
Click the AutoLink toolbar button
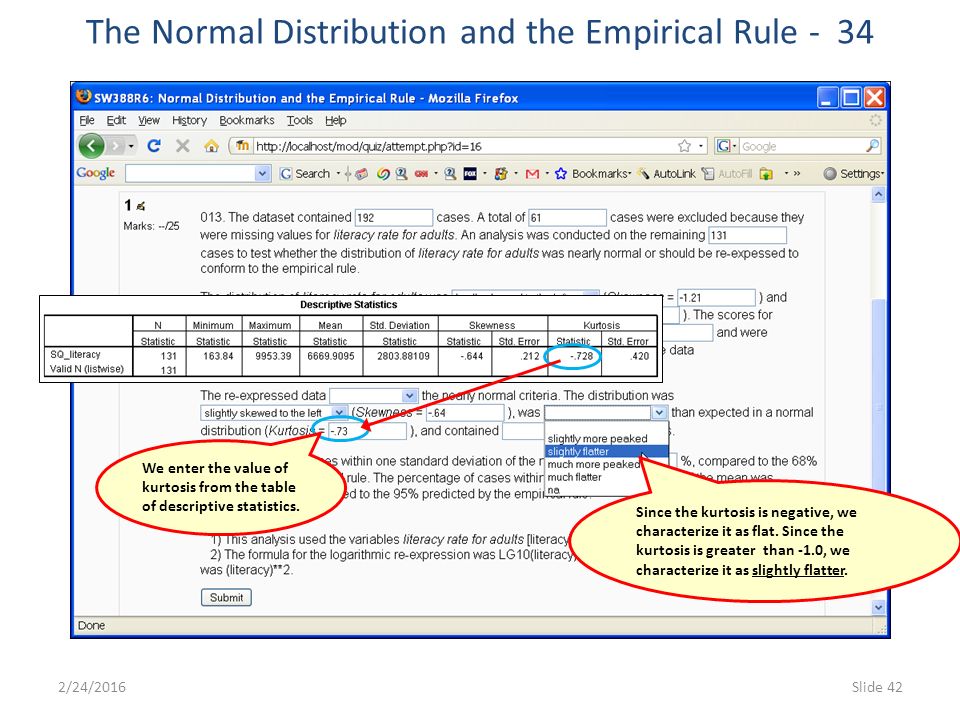click(x=667, y=174)
